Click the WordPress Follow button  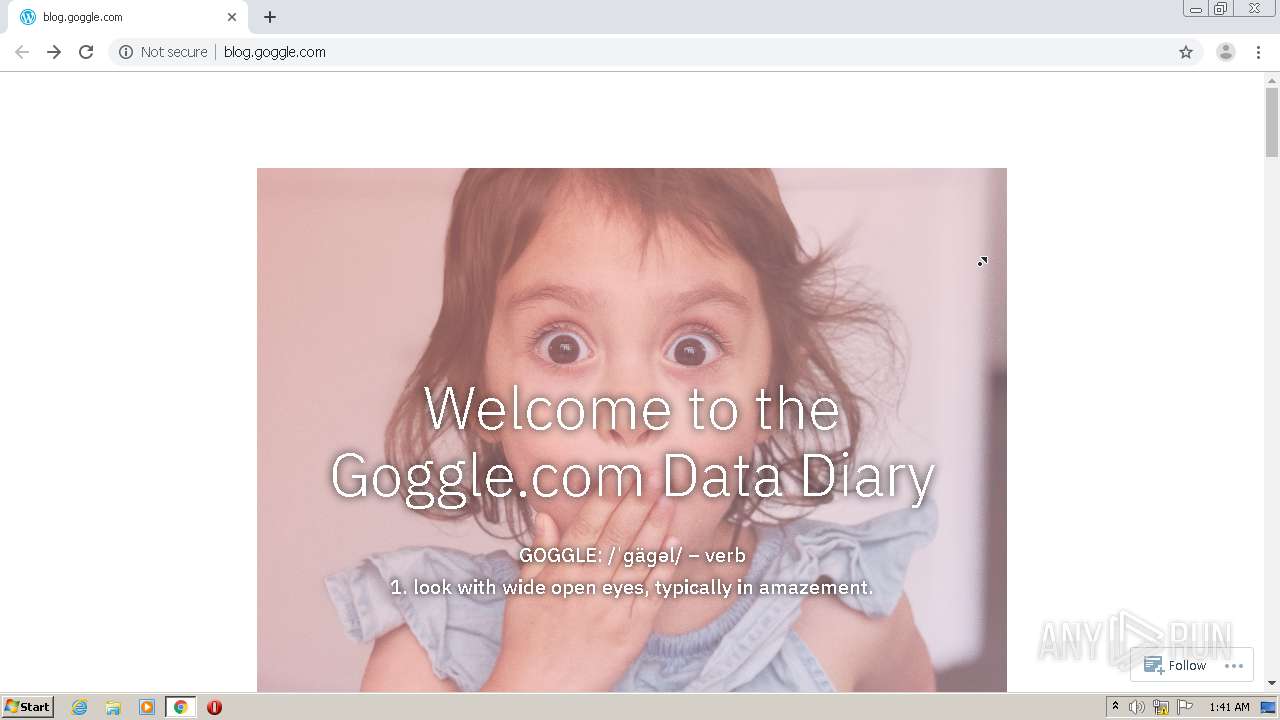[x=1175, y=665]
